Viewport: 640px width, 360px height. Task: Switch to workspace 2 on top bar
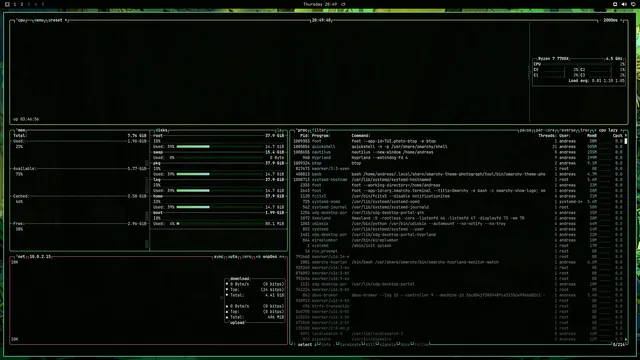click(22, 4)
